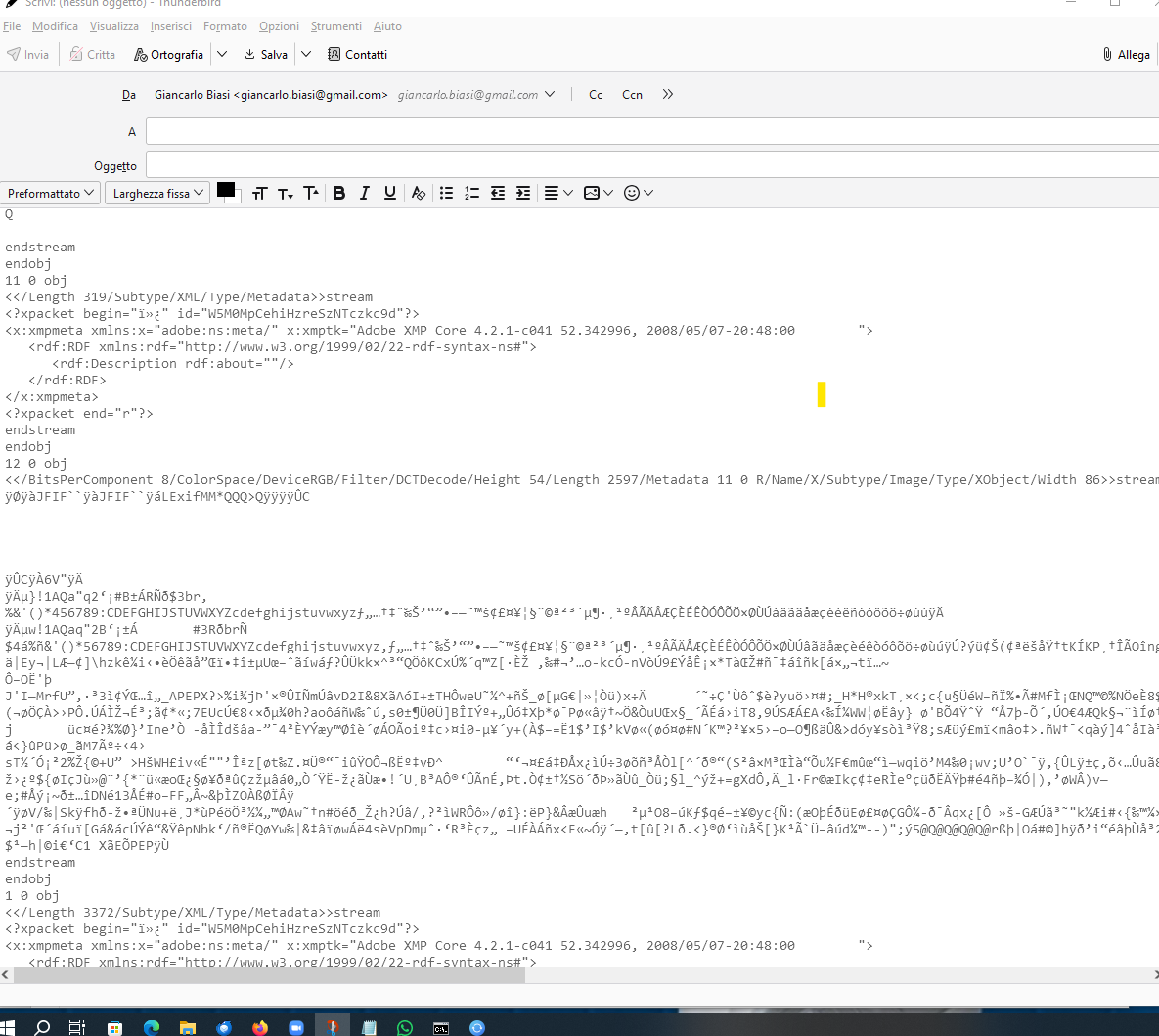
Task: Apply numbered list
Action: 471,193
